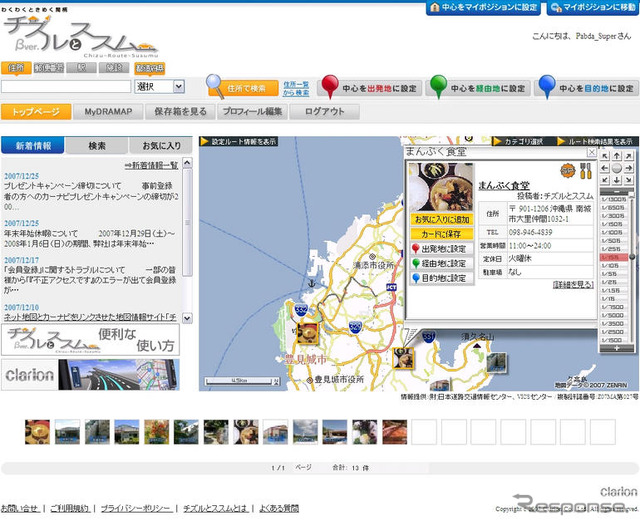Open the MyDRAMAP tab
This screenshot has width=640, height=526.
108,112
